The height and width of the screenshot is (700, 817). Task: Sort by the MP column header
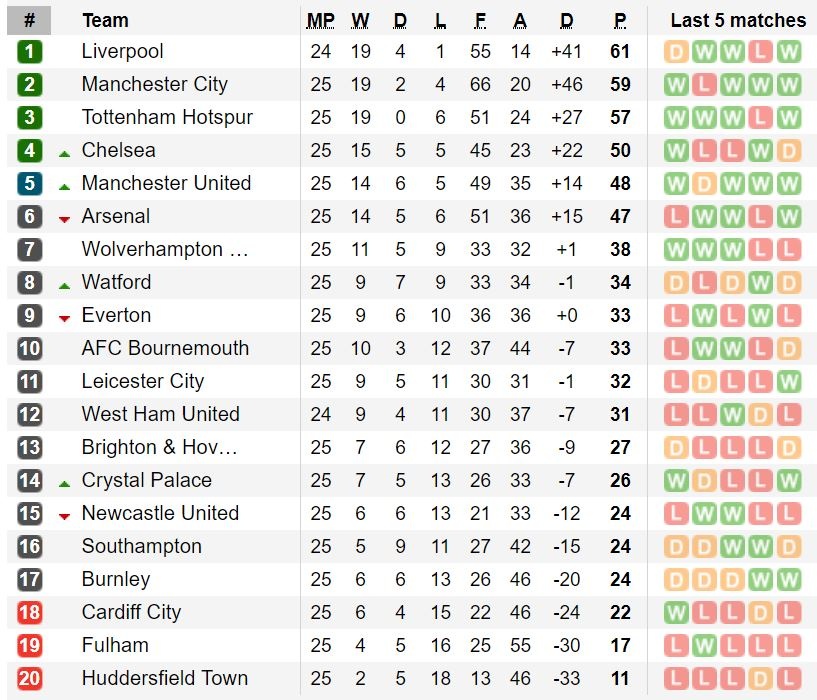point(321,20)
